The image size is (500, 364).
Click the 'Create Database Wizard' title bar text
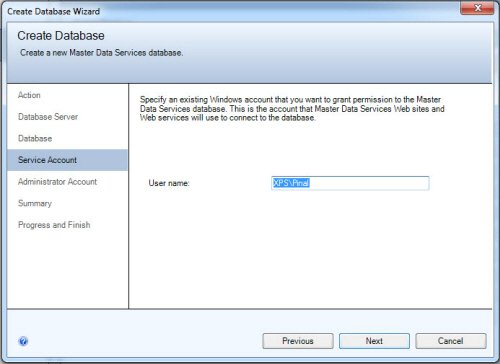point(54,12)
